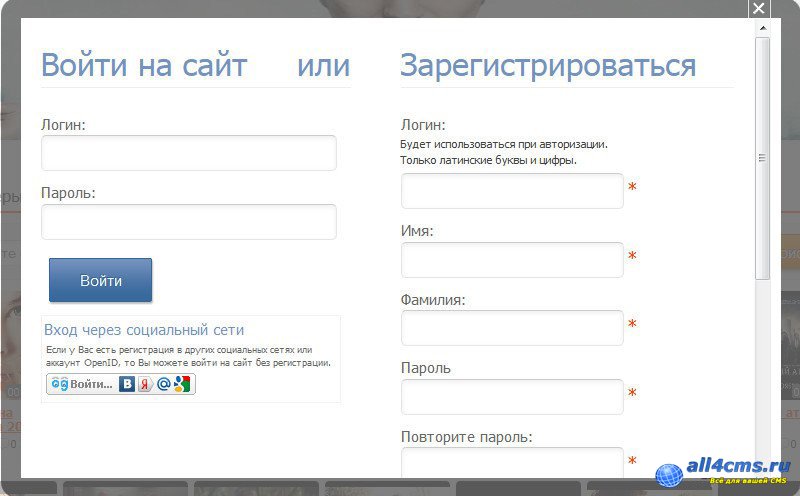Click the registration Пароль input field
This screenshot has width=800, height=496.
[512, 397]
